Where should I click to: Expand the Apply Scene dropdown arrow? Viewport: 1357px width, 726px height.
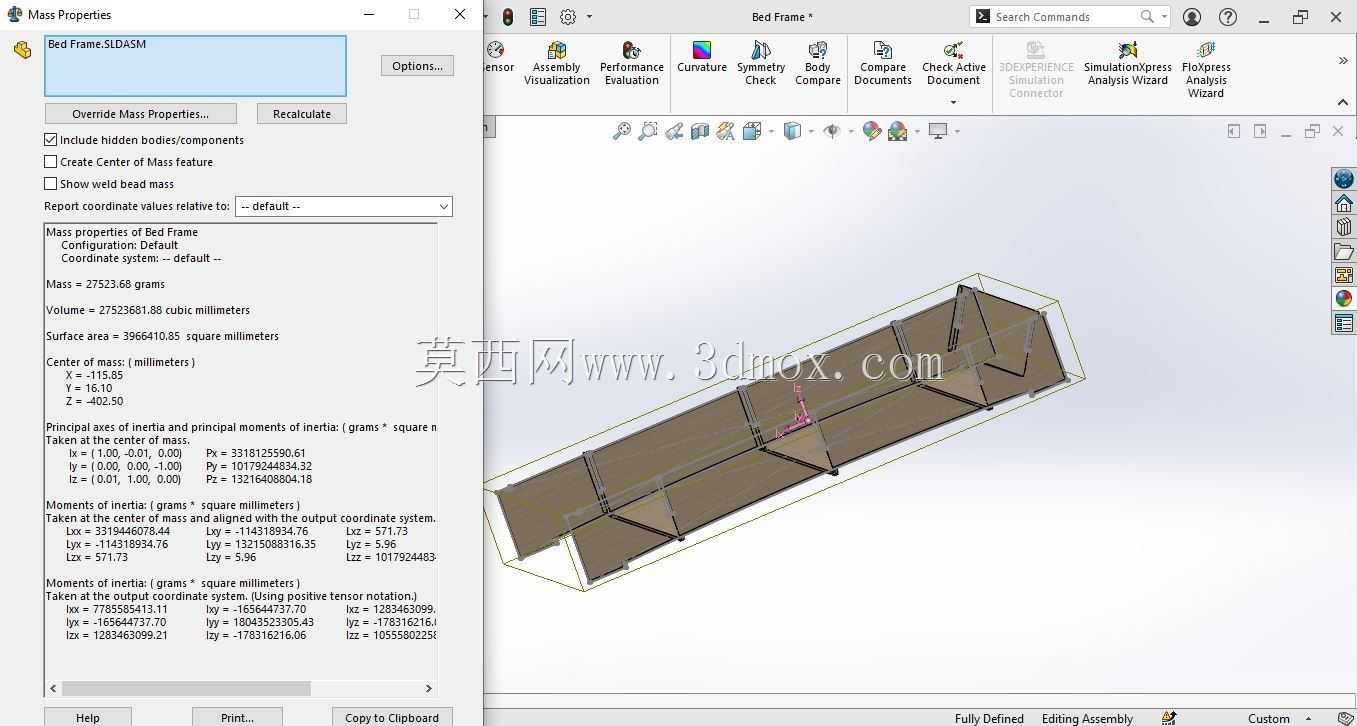click(x=915, y=131)
